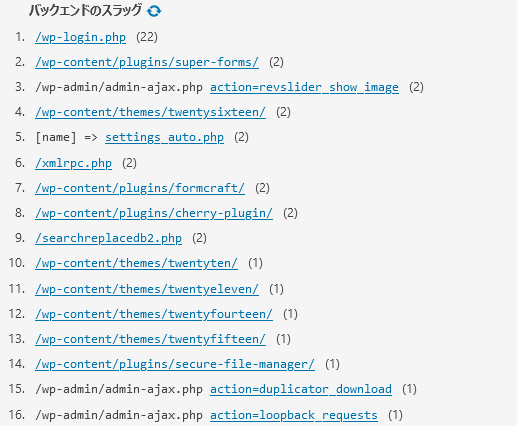Screen dimensions: 517x426
Task: Click the refresh icon beside バックエンドのスラッグ
Action: click(154, 11)
